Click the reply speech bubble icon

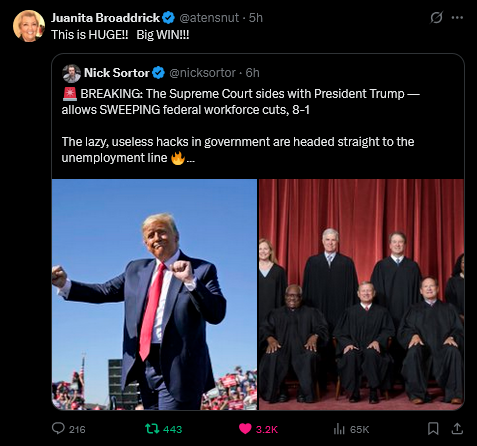click(x=58, y=428)
